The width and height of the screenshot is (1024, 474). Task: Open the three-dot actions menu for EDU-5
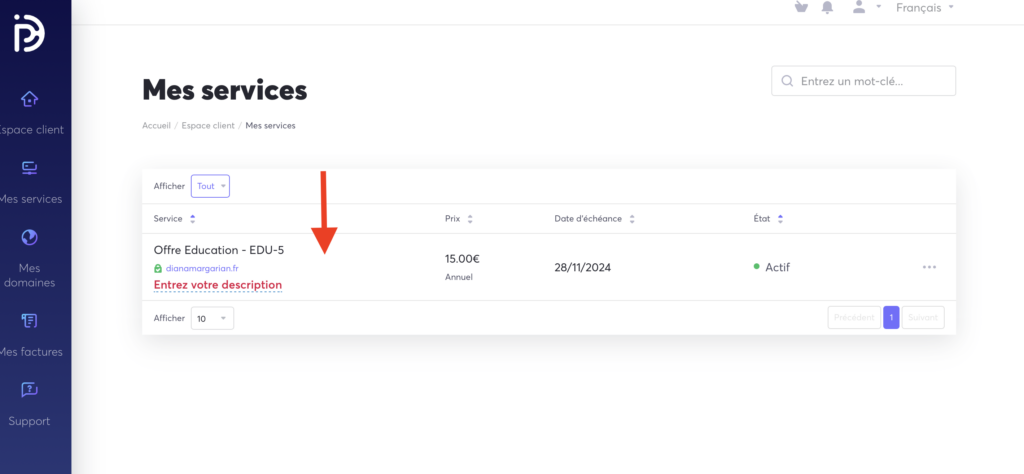point(930,267)
